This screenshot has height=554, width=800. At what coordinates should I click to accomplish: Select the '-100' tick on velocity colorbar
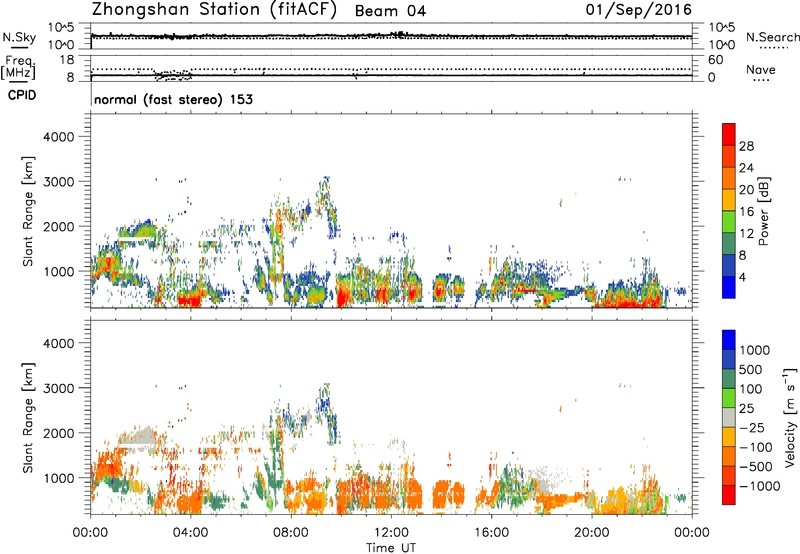pyautogui.click(x=755, y=447)
